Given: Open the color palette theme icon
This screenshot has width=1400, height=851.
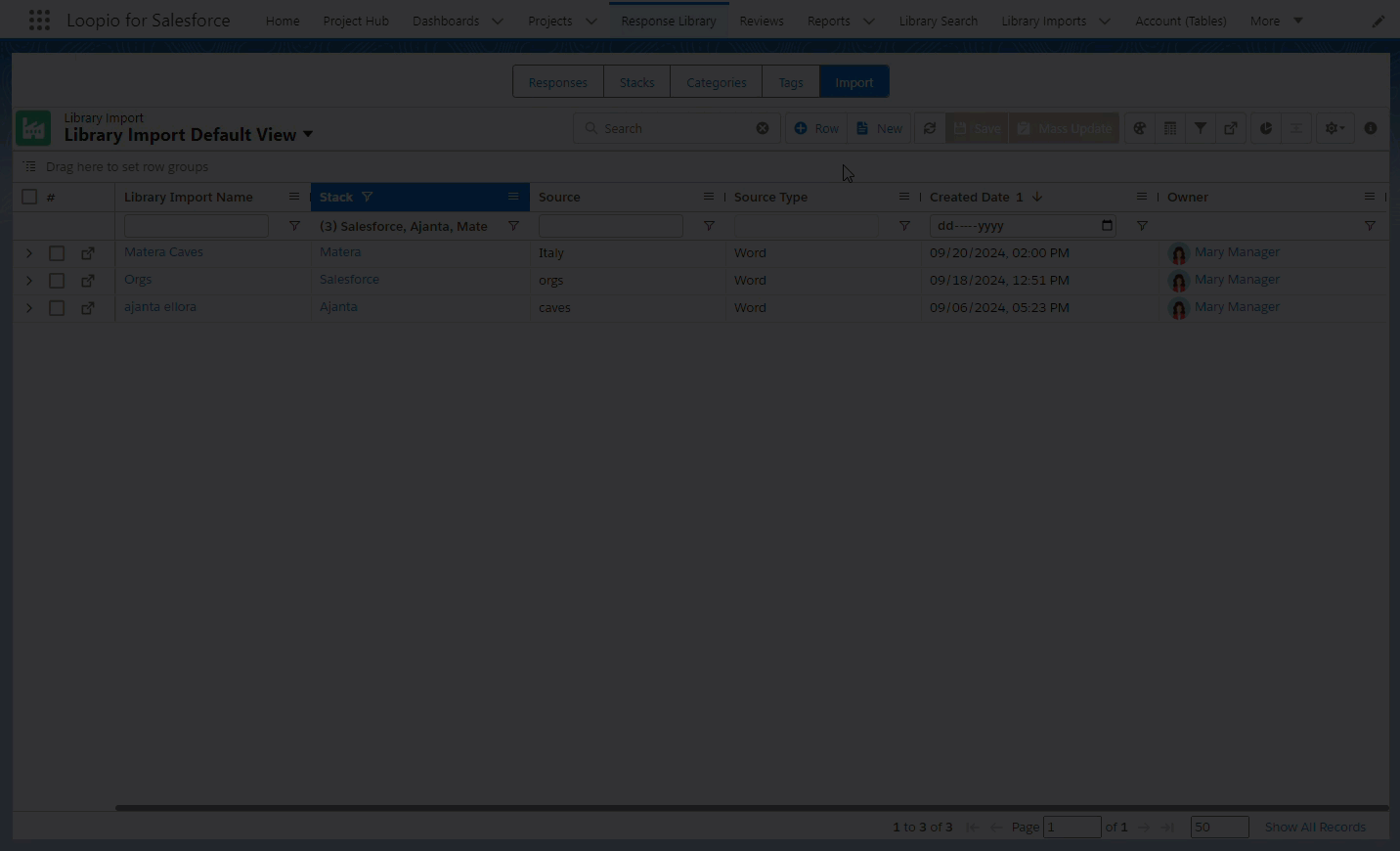Looking at the screenshot, I should click(x=1140, y=128).
